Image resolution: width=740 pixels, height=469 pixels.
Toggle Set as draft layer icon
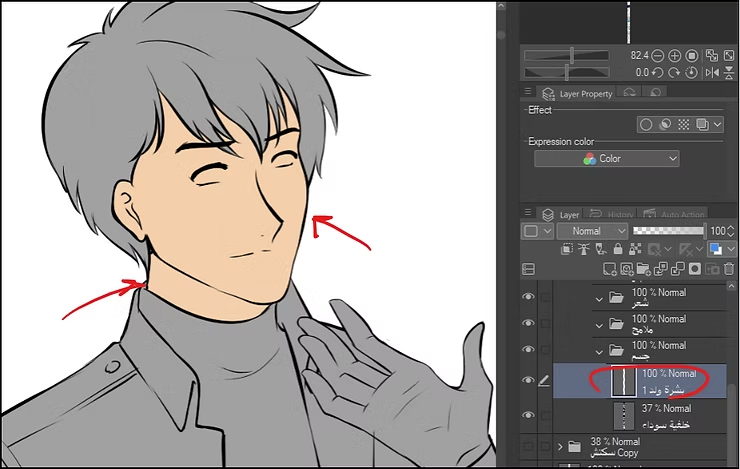point(601,249)
